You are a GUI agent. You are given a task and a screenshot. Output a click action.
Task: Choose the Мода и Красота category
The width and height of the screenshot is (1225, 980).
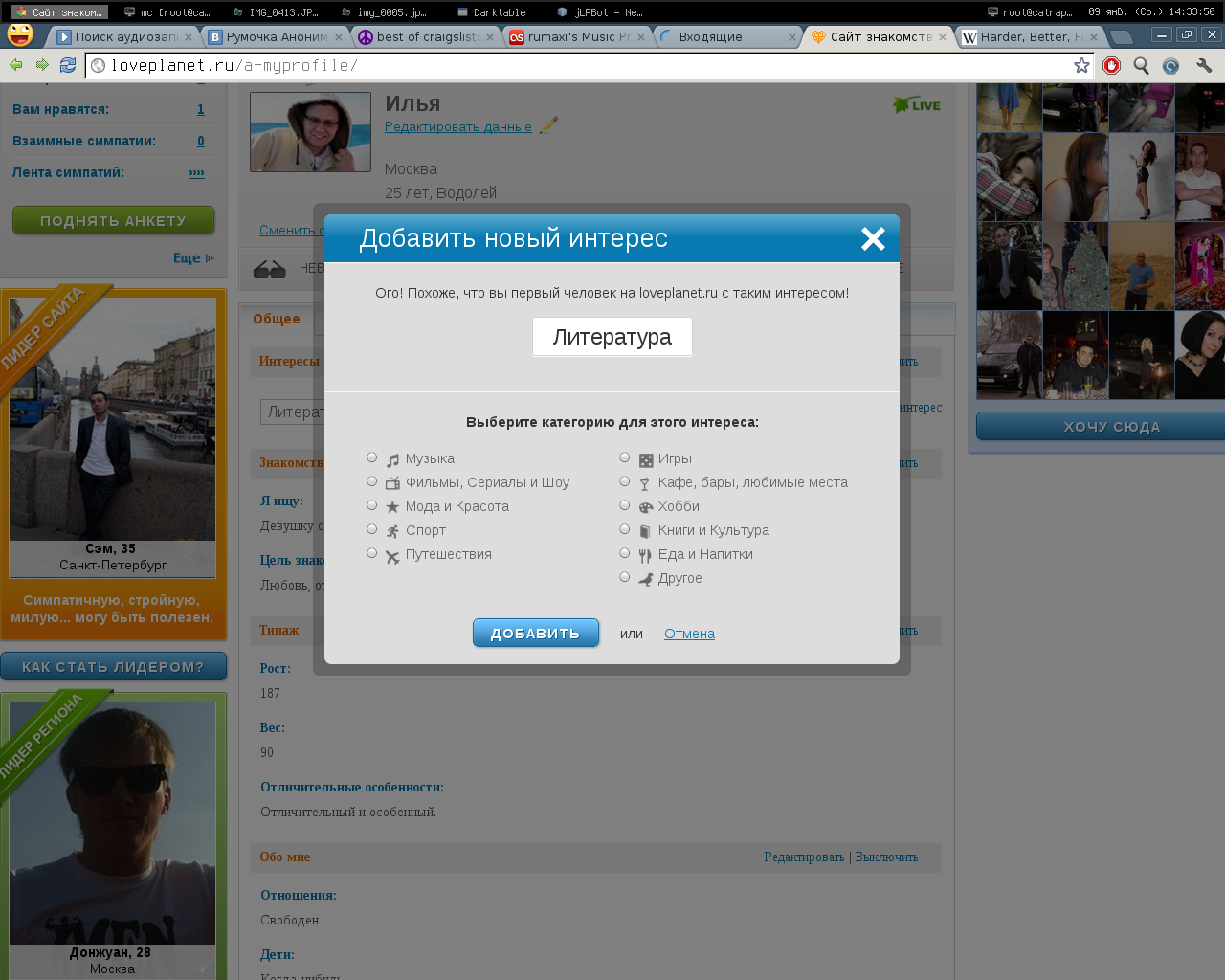pyautogui.click(x=371, y=505)
